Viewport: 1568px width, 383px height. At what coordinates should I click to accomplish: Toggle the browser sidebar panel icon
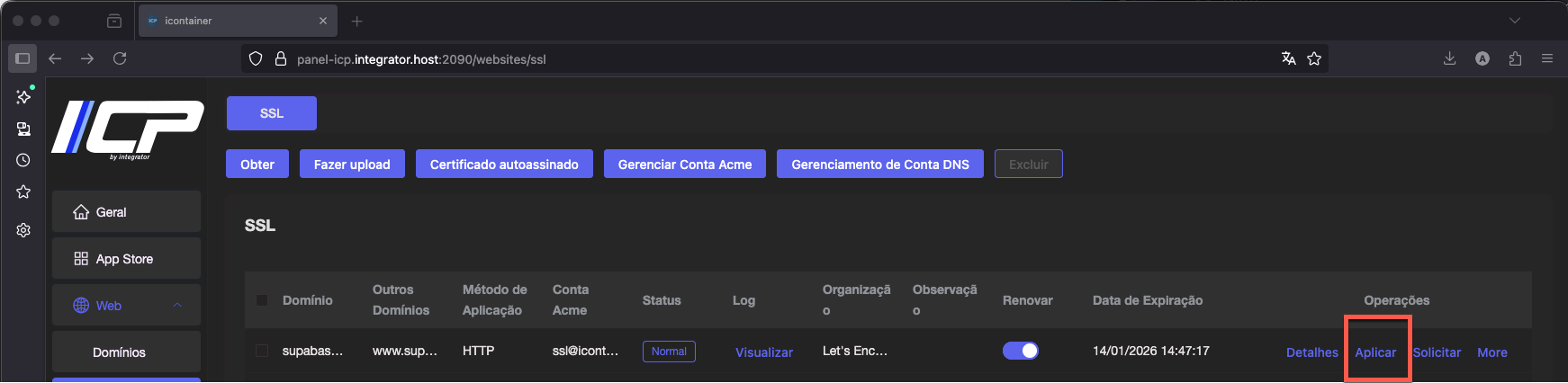23,58
